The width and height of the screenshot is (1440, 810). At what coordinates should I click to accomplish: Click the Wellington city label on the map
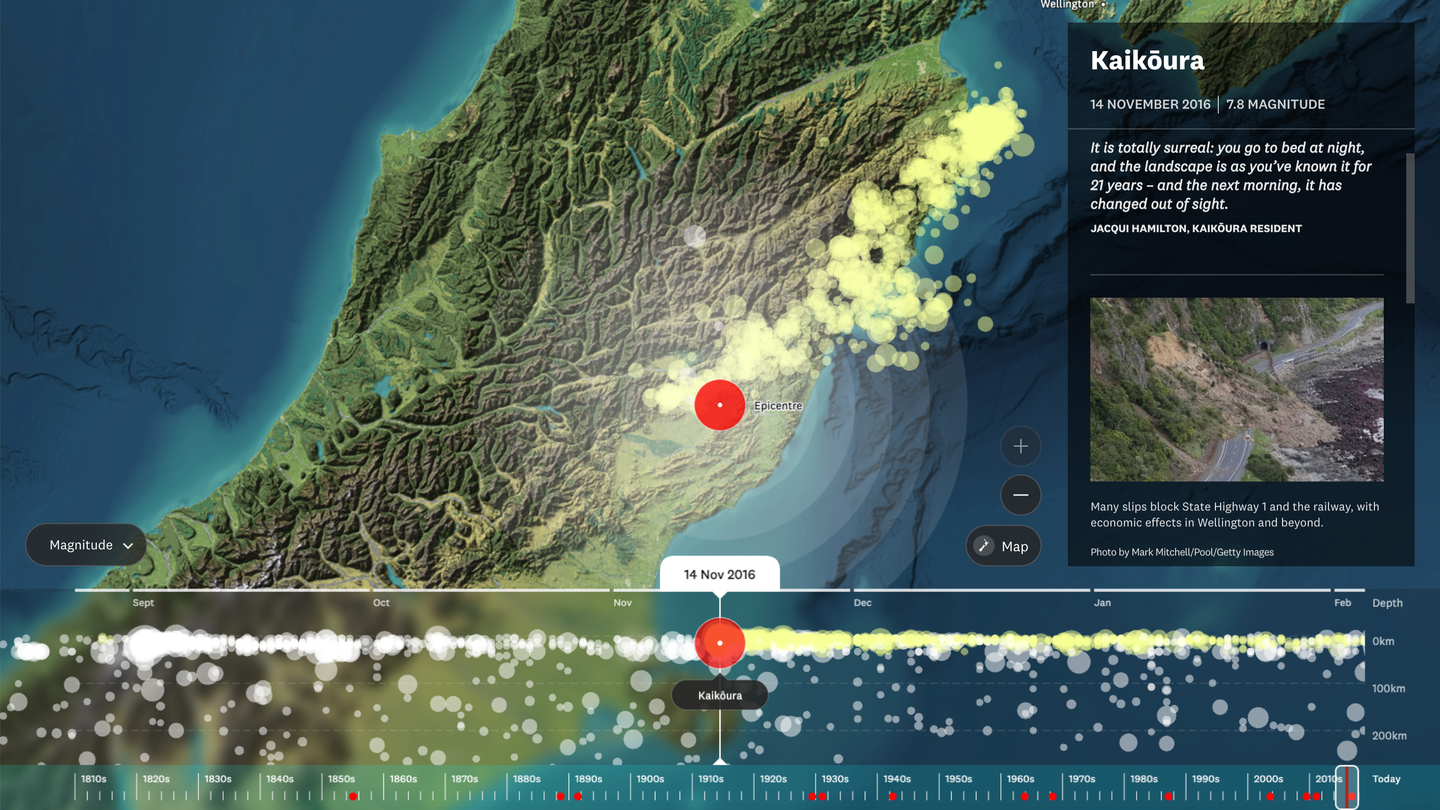(1068, 4)
